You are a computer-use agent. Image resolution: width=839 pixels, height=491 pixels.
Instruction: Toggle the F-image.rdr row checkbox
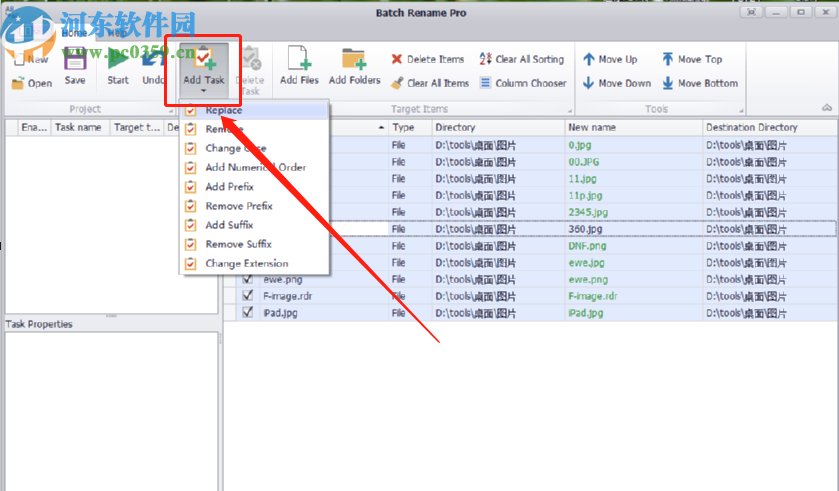coord(247,296)
